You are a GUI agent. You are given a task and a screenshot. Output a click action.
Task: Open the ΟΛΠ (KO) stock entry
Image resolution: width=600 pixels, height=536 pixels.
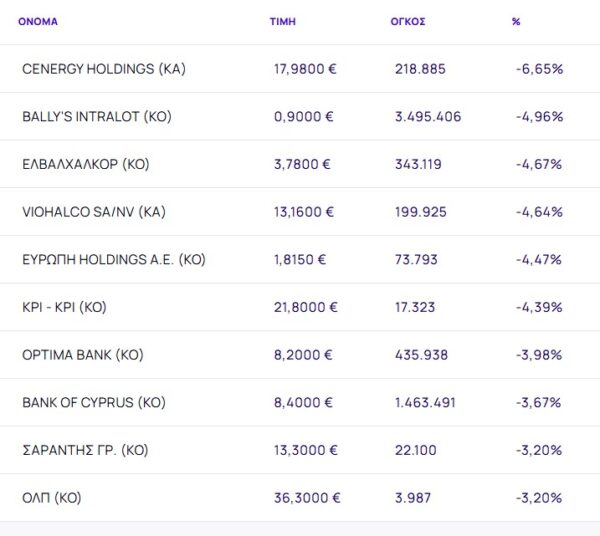pyautogui.click(x=51, y=498)
